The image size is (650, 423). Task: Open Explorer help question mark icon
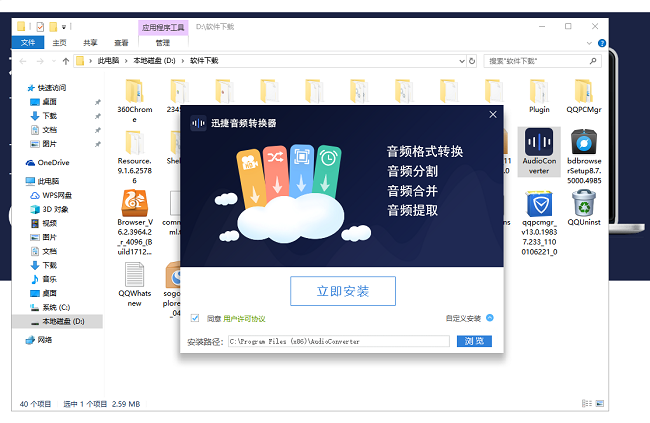click(602, 43)
